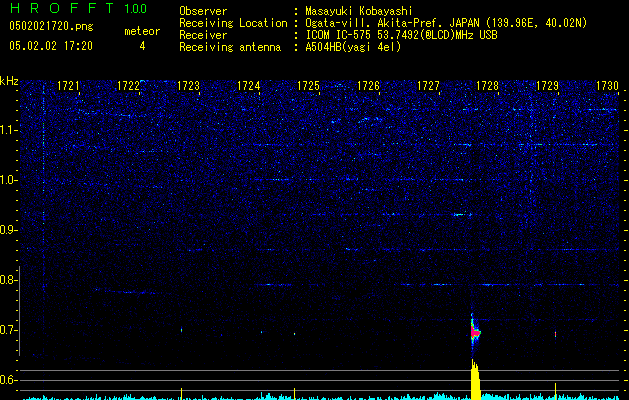The height and width of the screenshot is (400, 629).
Task: Select the Ogata-vill. Akita-Pref. JAPAN location text
Action: pos(446,23)
